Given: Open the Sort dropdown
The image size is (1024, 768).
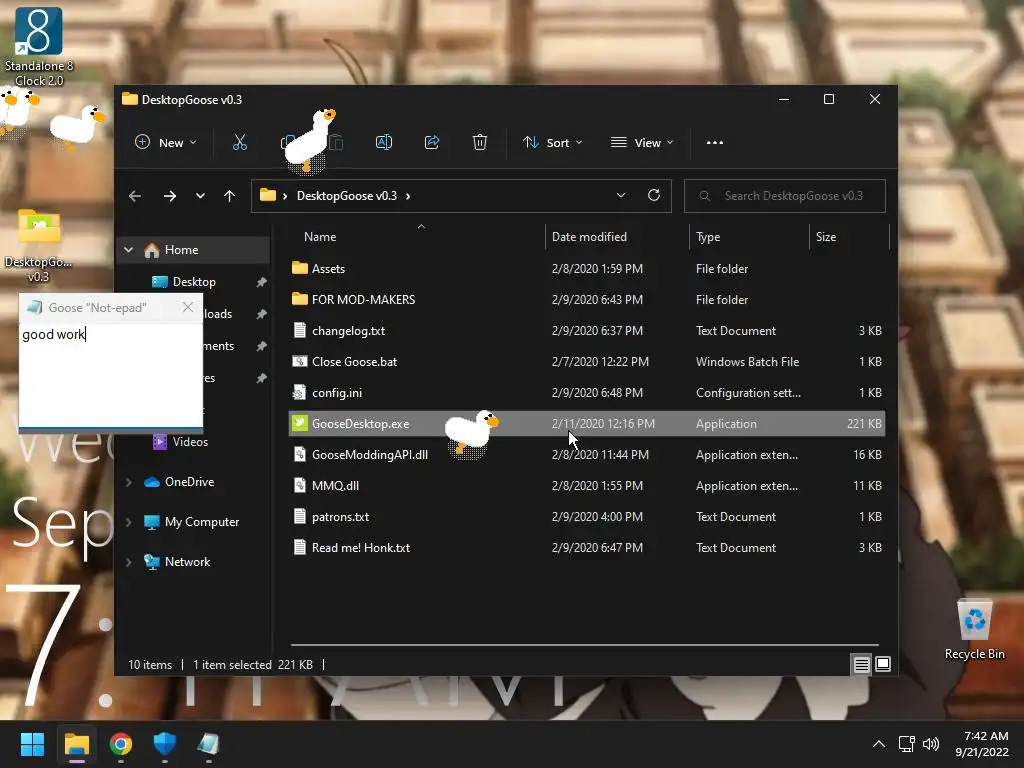Looking at the screenshot, I should pos(552,142).
